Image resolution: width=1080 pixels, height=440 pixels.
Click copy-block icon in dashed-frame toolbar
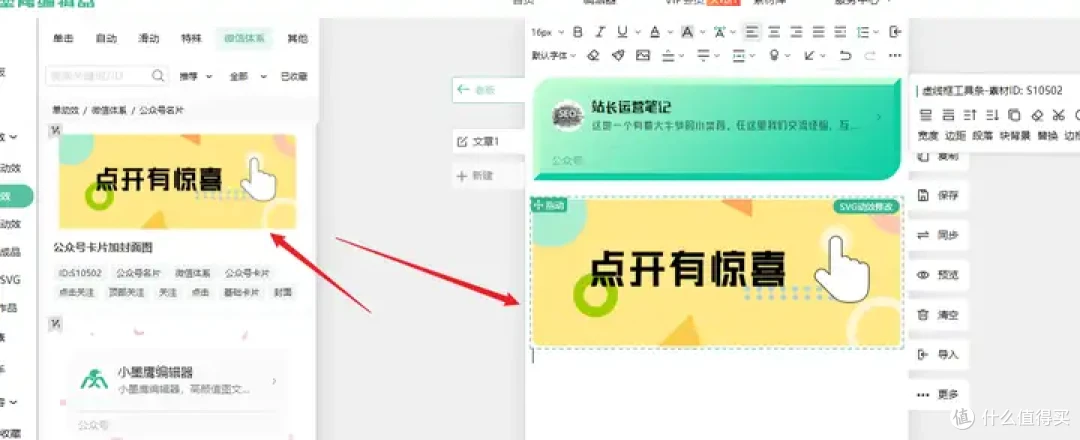click(x=1014, y=115)
